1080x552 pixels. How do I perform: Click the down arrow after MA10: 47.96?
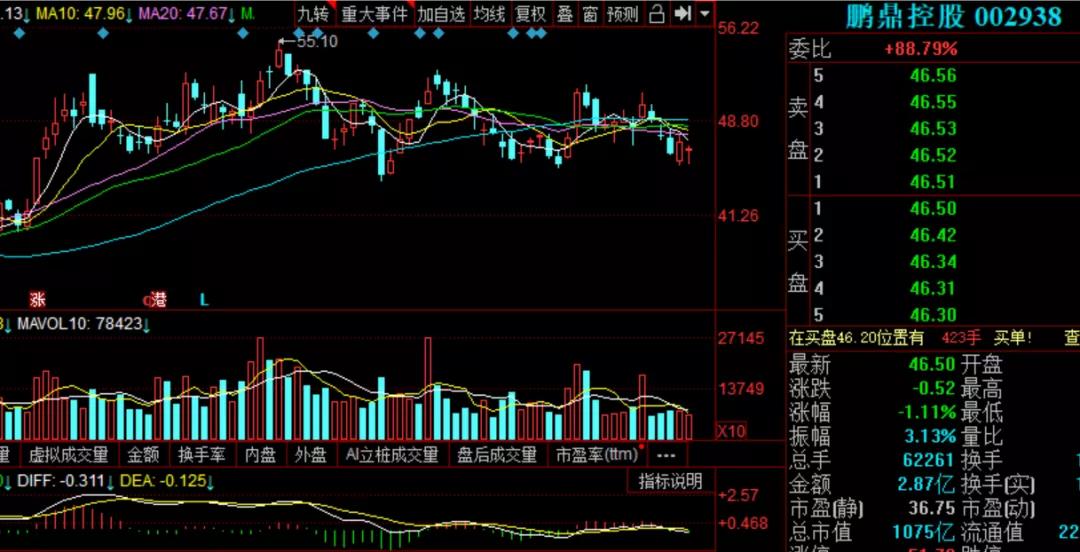click(129, 14)
